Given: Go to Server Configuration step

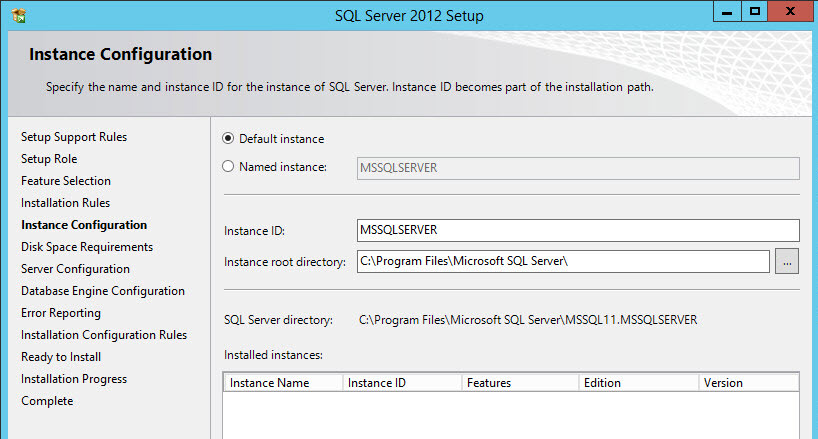Looking at the screenshot, I should (x=75, y=269).
